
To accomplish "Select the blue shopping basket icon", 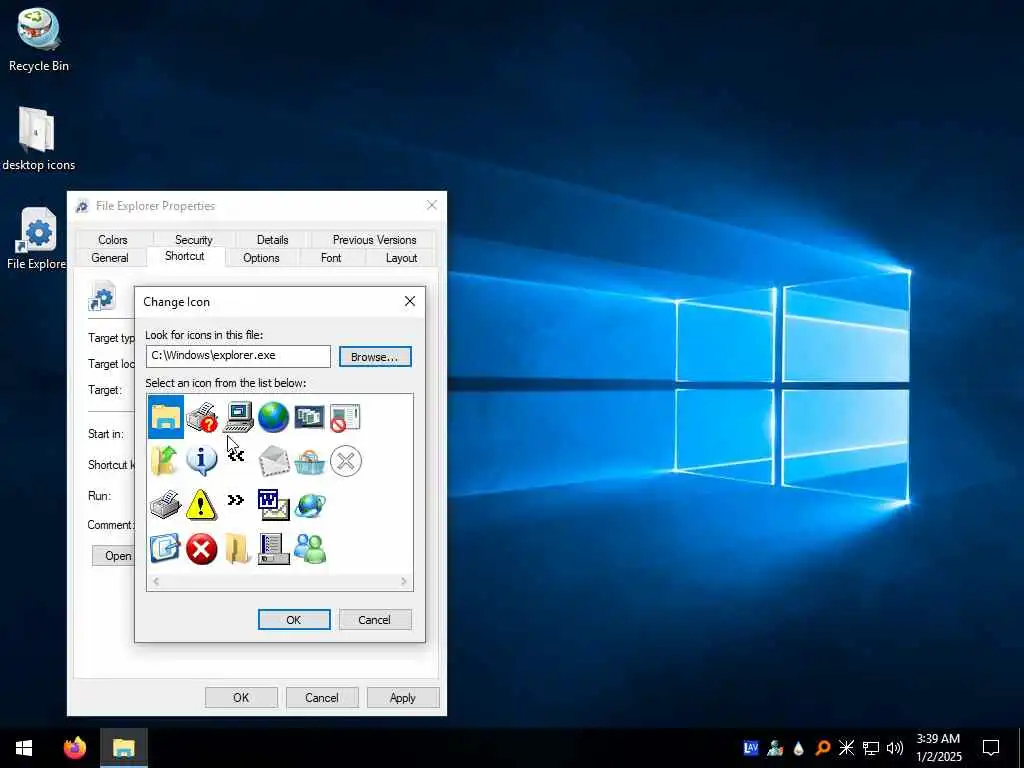I will (310, 462).
